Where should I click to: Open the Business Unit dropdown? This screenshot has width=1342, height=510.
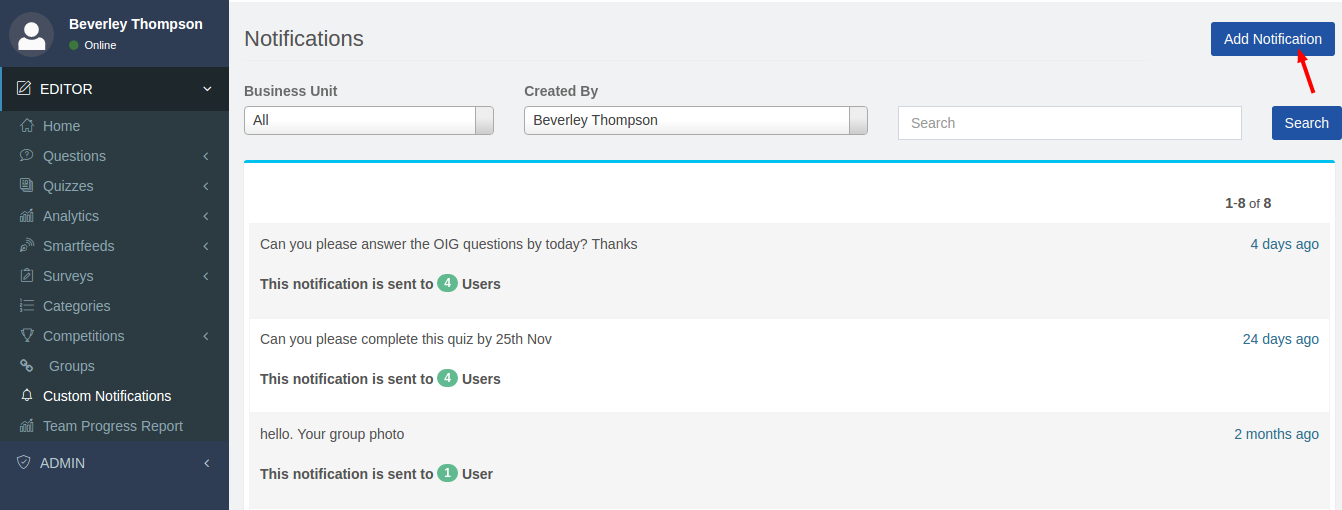tap(368, 120)
